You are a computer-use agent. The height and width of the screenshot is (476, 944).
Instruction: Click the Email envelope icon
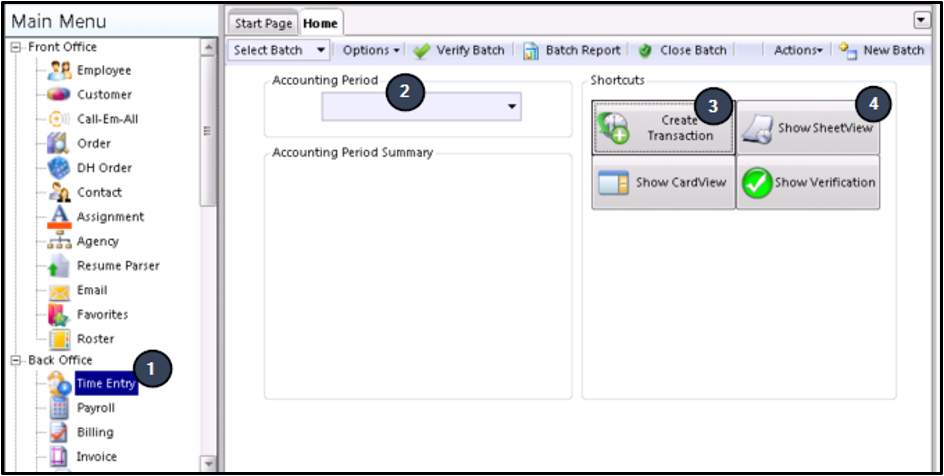pyautogui.click(x=59, y=291)
